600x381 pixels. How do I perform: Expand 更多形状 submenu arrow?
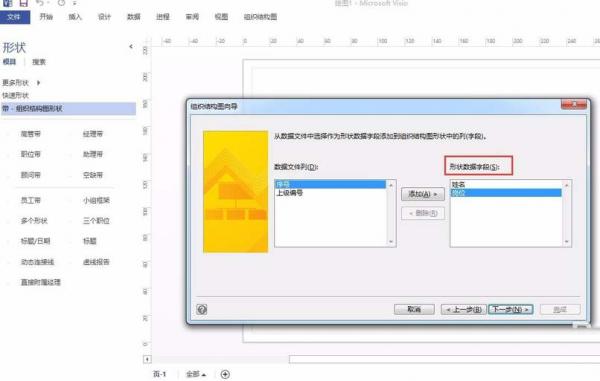[38, 83]
